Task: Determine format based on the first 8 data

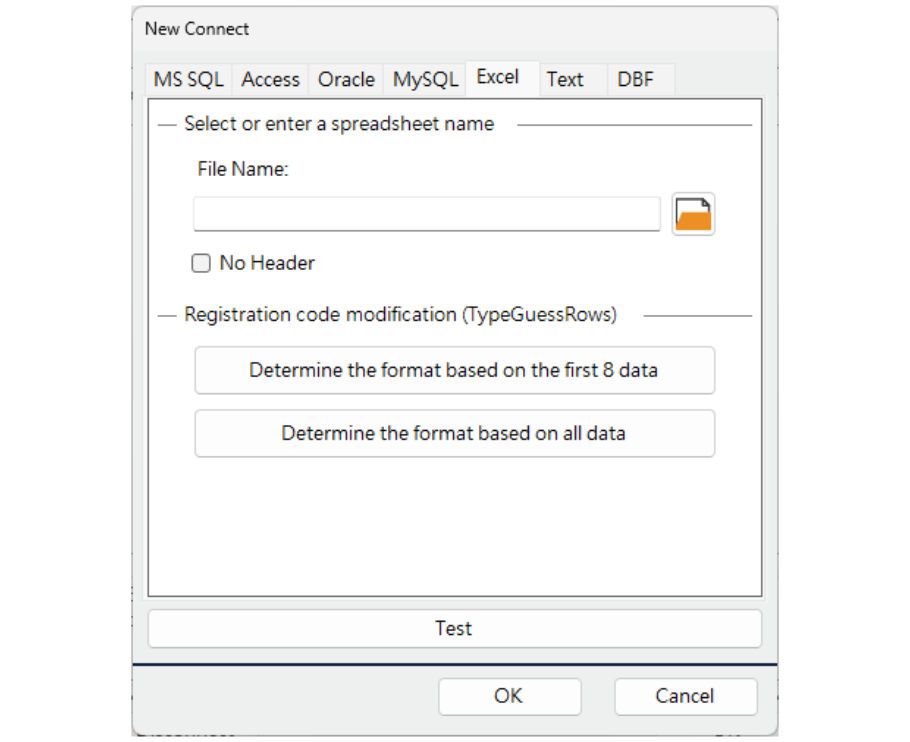Action: tap(456, 370)
